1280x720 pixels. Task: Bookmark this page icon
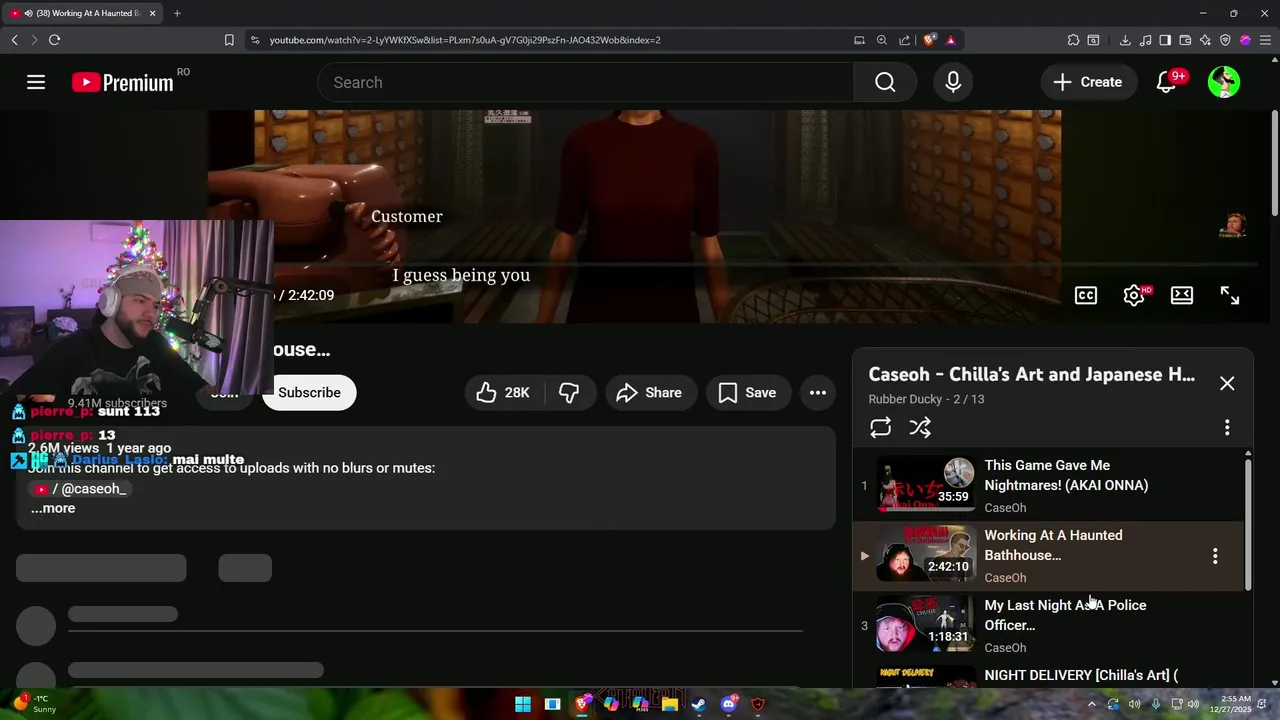[x=229, y=40]
